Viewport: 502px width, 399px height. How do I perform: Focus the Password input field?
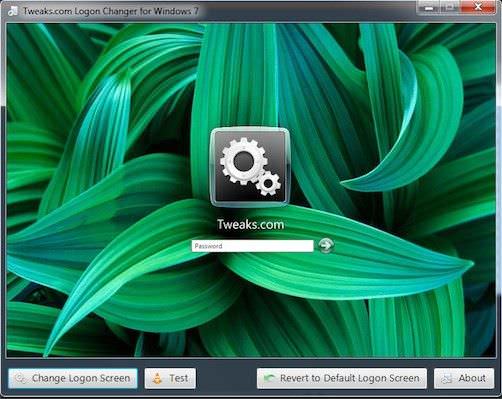point(252,246)
